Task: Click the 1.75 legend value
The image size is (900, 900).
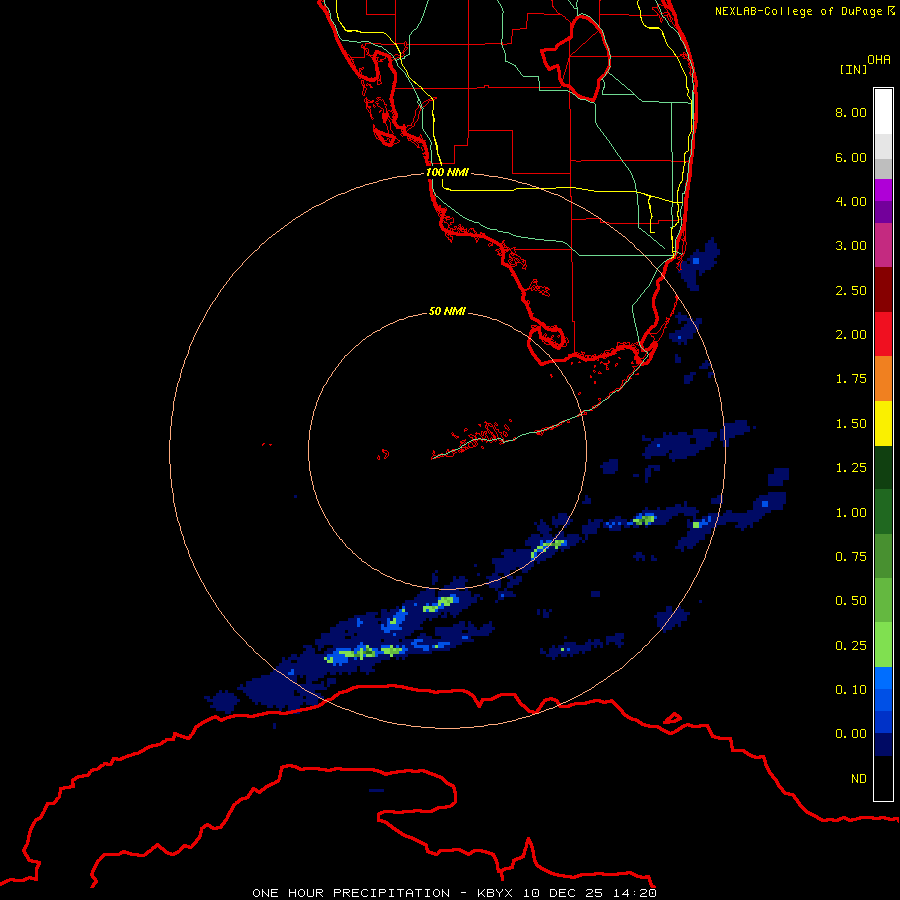Action: (x=851, y=379)
